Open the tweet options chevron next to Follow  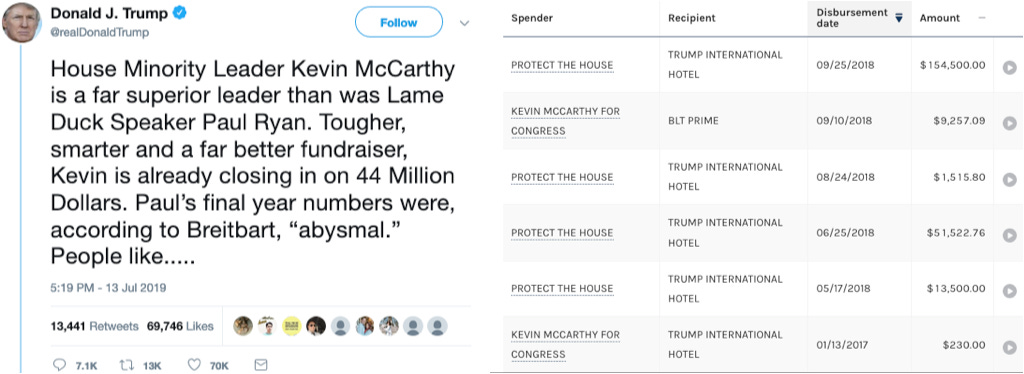(x=464, y=23)
